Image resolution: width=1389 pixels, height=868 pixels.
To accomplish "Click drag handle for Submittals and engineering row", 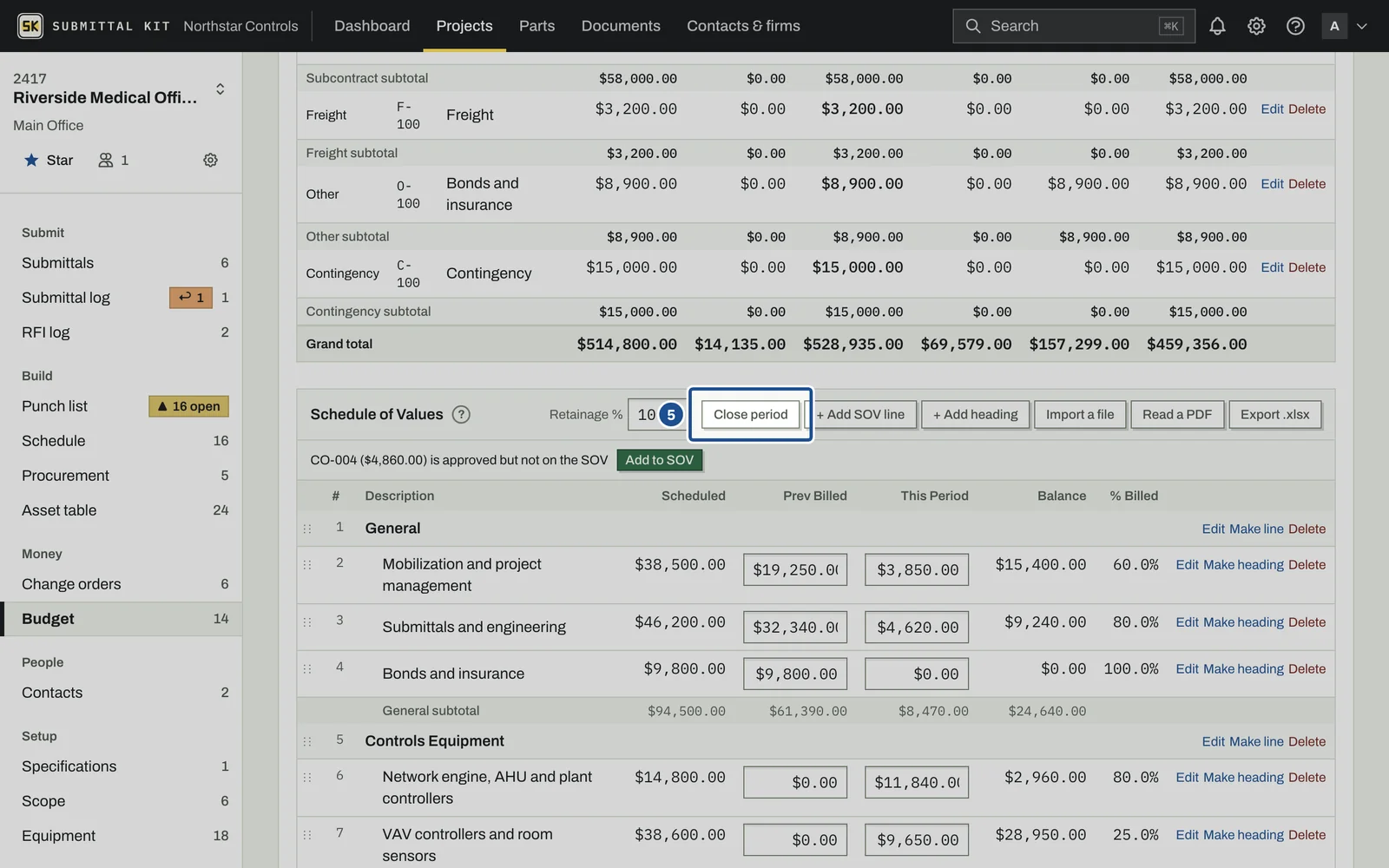I will (307, 622).
